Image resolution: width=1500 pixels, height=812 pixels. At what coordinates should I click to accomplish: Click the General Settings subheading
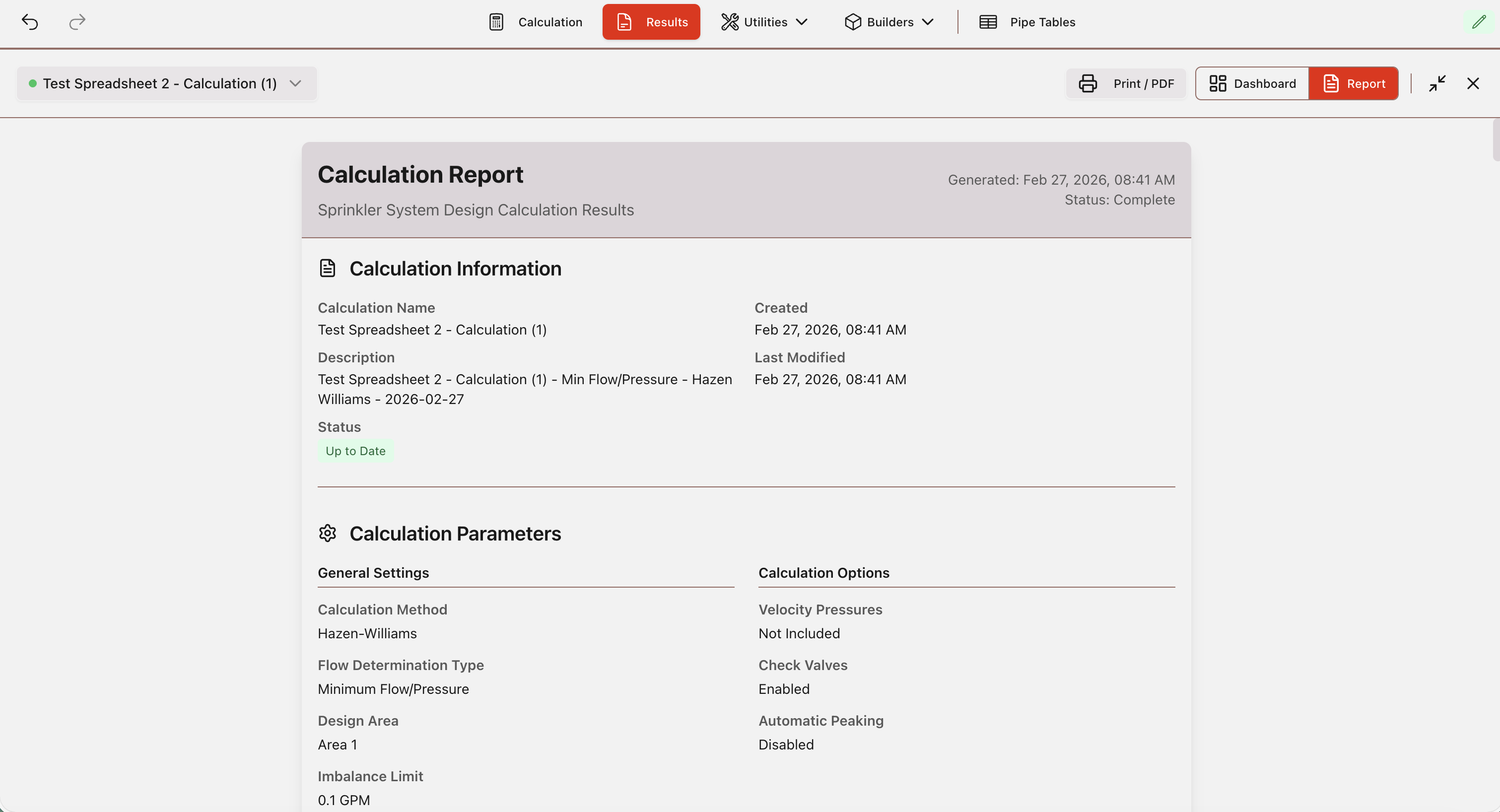(x=373, y=573)
